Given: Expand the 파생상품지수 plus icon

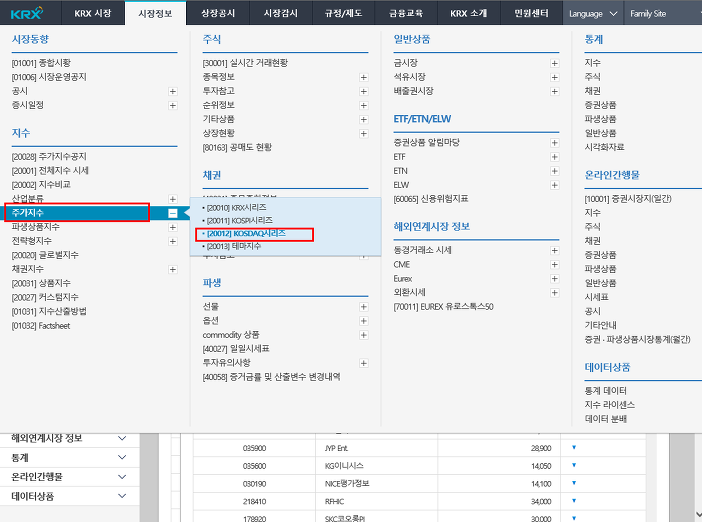Looking at the screenshot, I should tap(172, 227).
